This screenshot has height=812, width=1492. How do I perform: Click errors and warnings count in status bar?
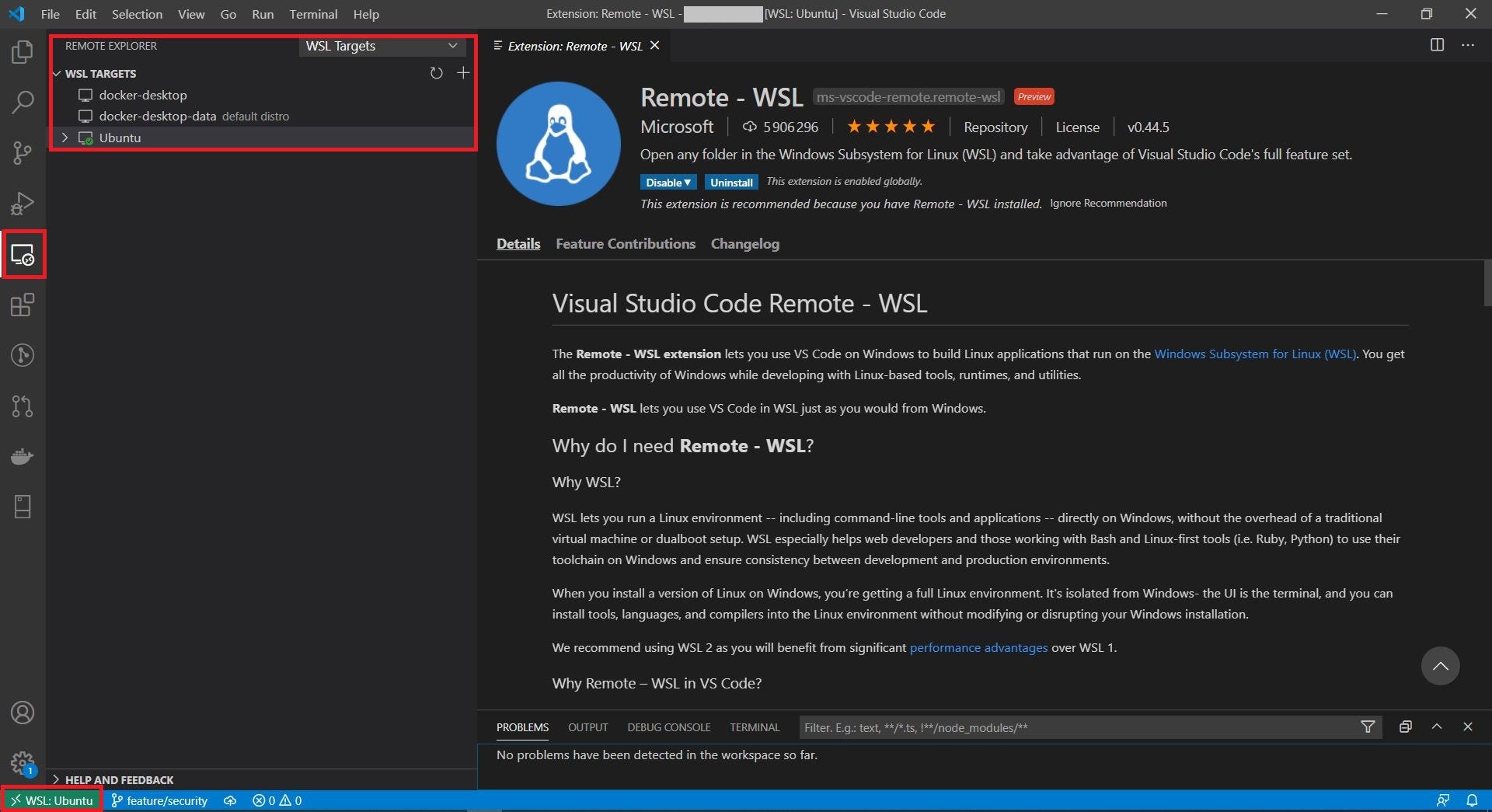click(277, 800)
